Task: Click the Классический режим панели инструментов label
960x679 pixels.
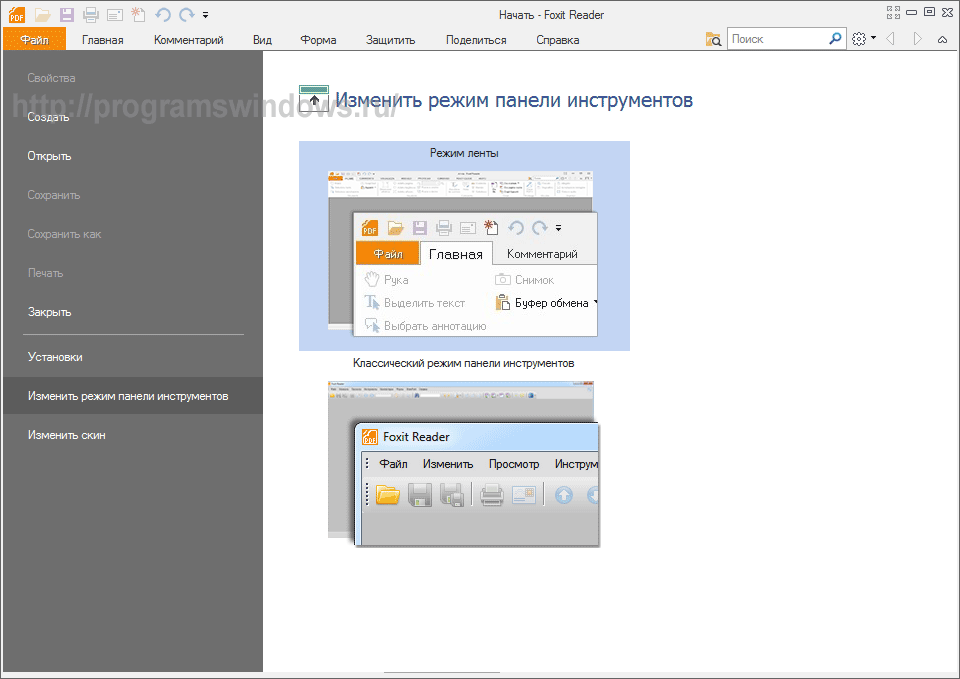Action: [463, 363]
